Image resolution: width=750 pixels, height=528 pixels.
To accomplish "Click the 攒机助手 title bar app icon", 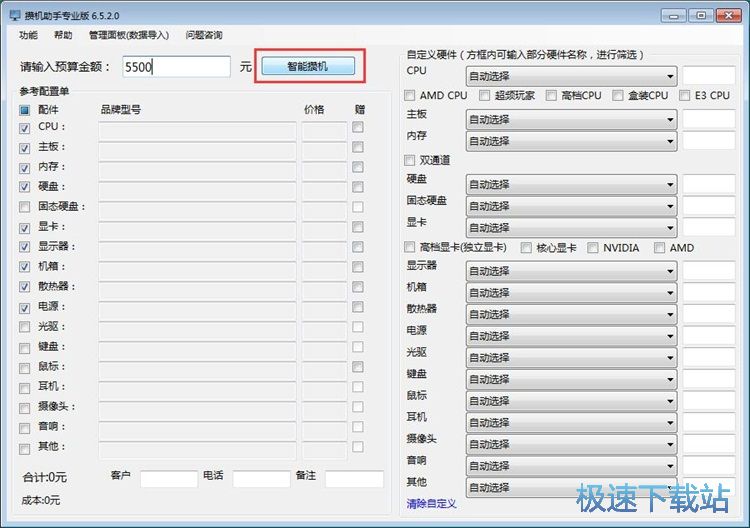I will pos(15,15).
